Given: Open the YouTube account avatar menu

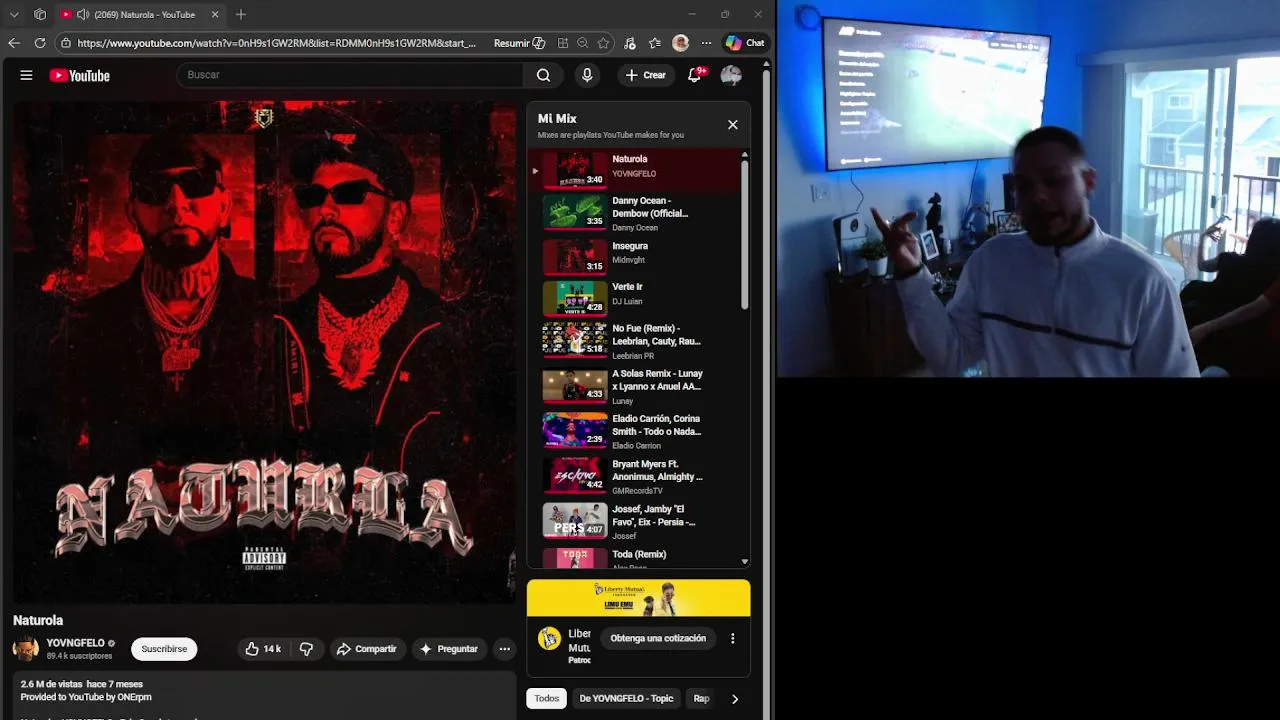Looking at the screenshot, I should click(x=731, y=75).
